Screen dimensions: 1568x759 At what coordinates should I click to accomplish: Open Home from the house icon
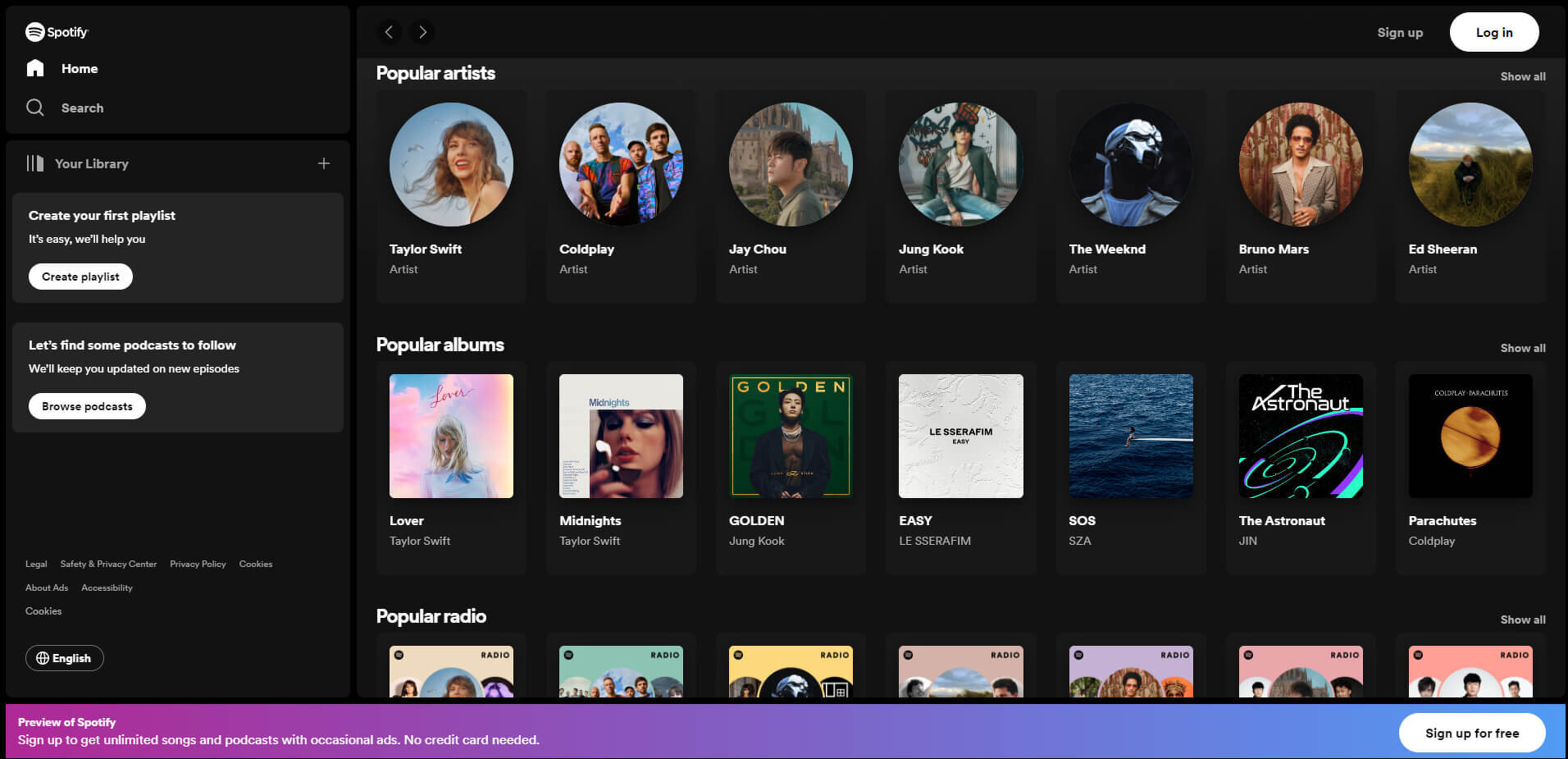pos(35,68)
